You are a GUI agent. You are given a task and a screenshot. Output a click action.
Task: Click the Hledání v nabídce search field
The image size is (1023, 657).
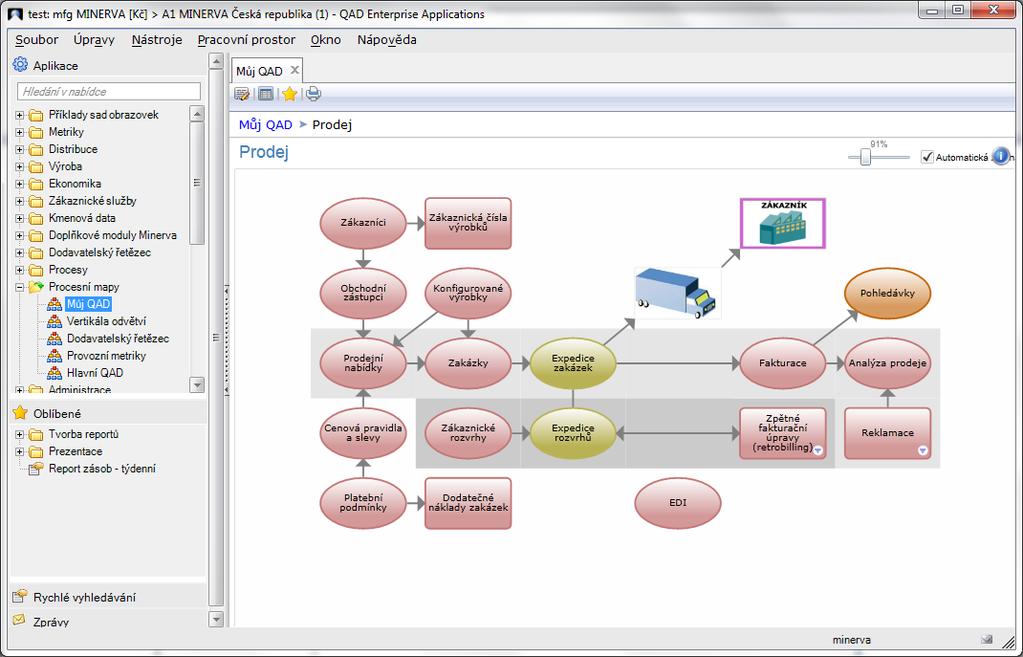tap(109, 91)
